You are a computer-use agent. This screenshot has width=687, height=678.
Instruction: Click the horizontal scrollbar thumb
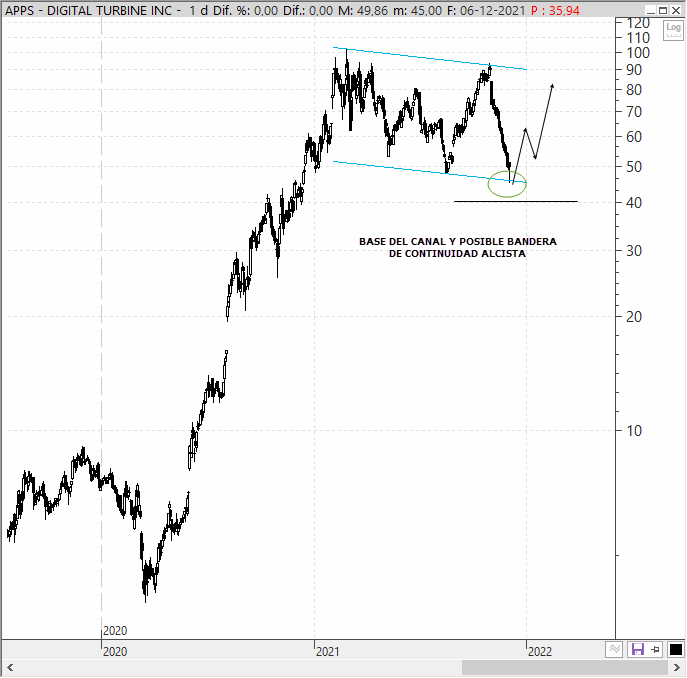pos(565,667)
